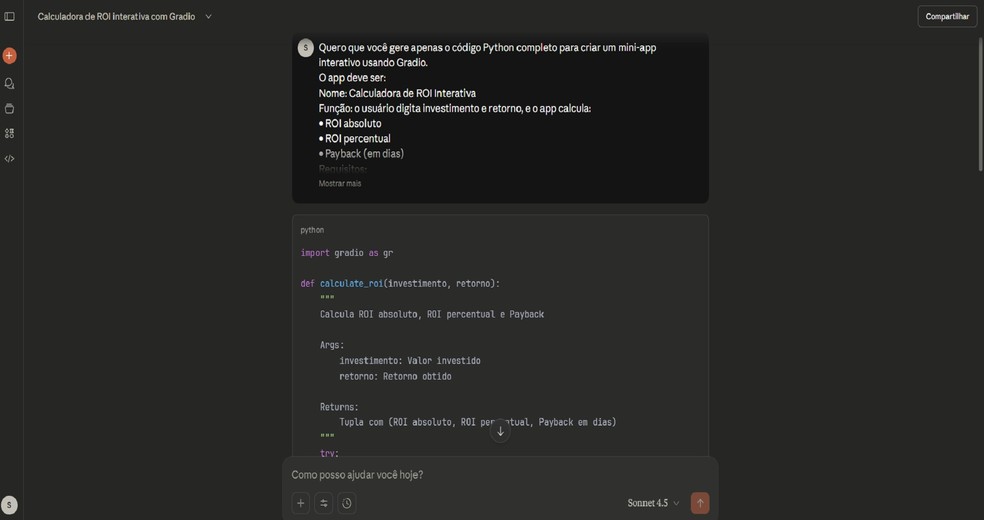Screen dimensions: 984x520
Task: Expand the conversation title dropdown chevron
Action: pyautogui.click(x=208, y=17)
